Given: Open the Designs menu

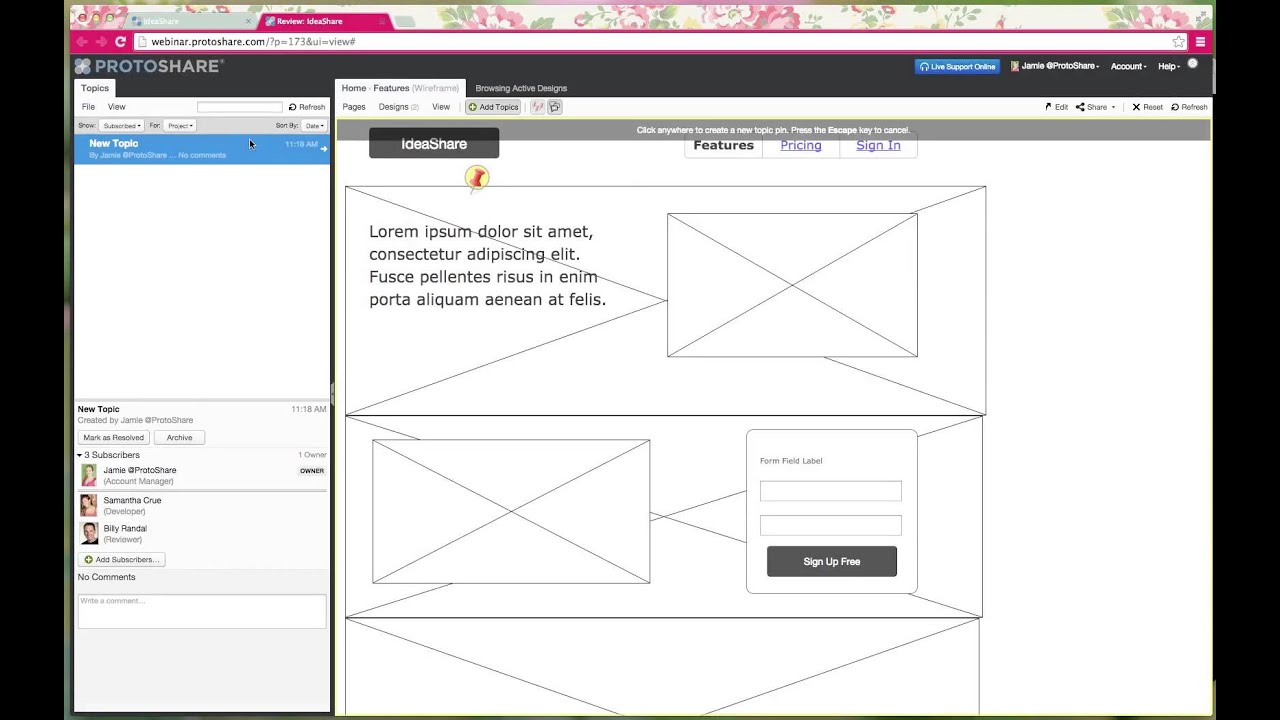Looking at the screenshot, I should click(398, 107).
